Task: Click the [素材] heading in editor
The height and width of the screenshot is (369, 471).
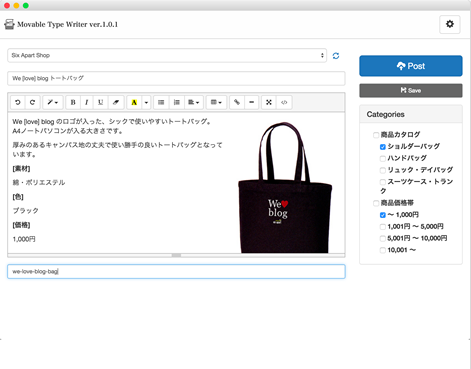Action: 21,169
